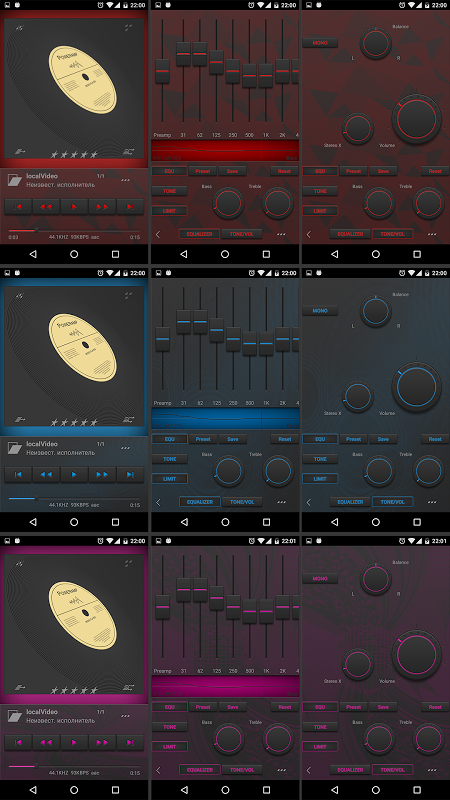Viewport: 450px width, 800px height.
Task: Toggle TONE in the pink equalizer screen
Action: pos(169,727)
